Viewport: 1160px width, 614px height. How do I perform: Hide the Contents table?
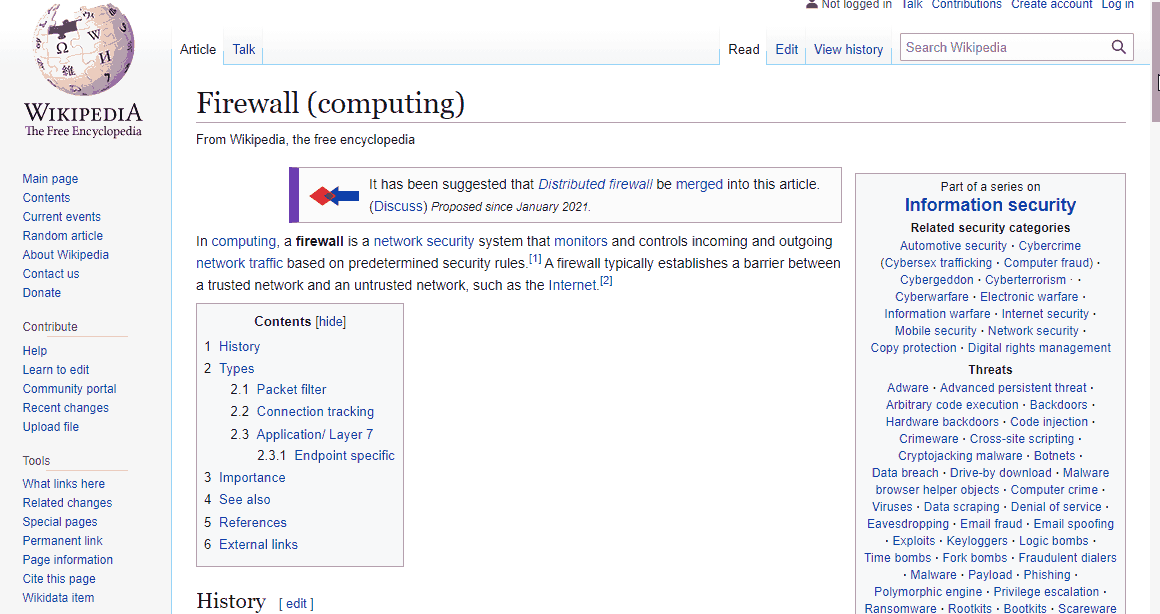pyautogui.click(x=331, y=322)
